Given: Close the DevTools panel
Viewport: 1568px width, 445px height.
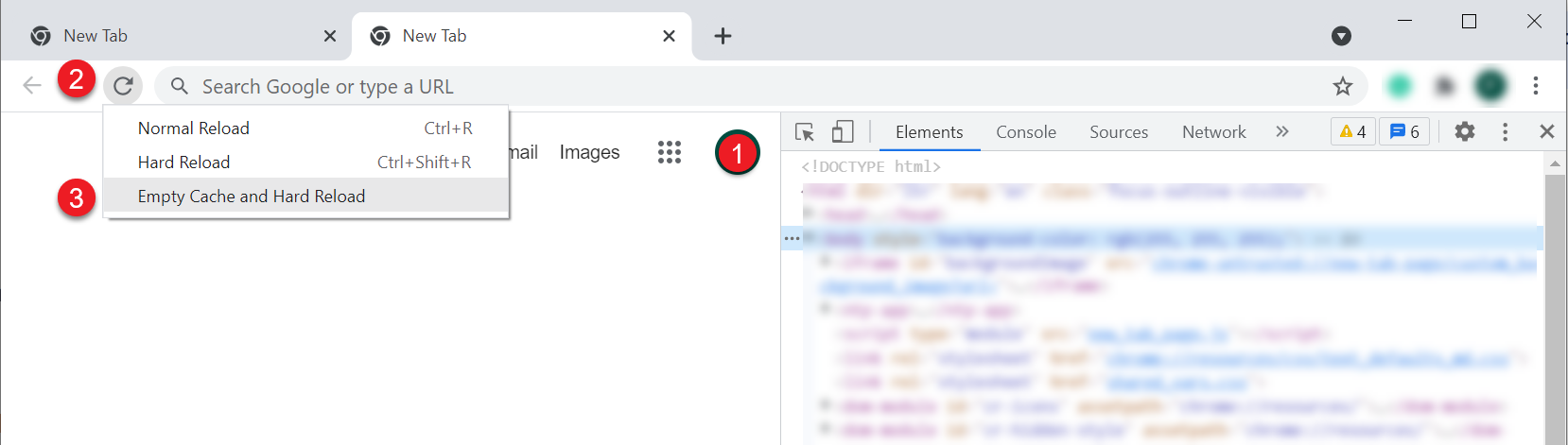Looking at the screenshot, I should tap(1546, 132).
